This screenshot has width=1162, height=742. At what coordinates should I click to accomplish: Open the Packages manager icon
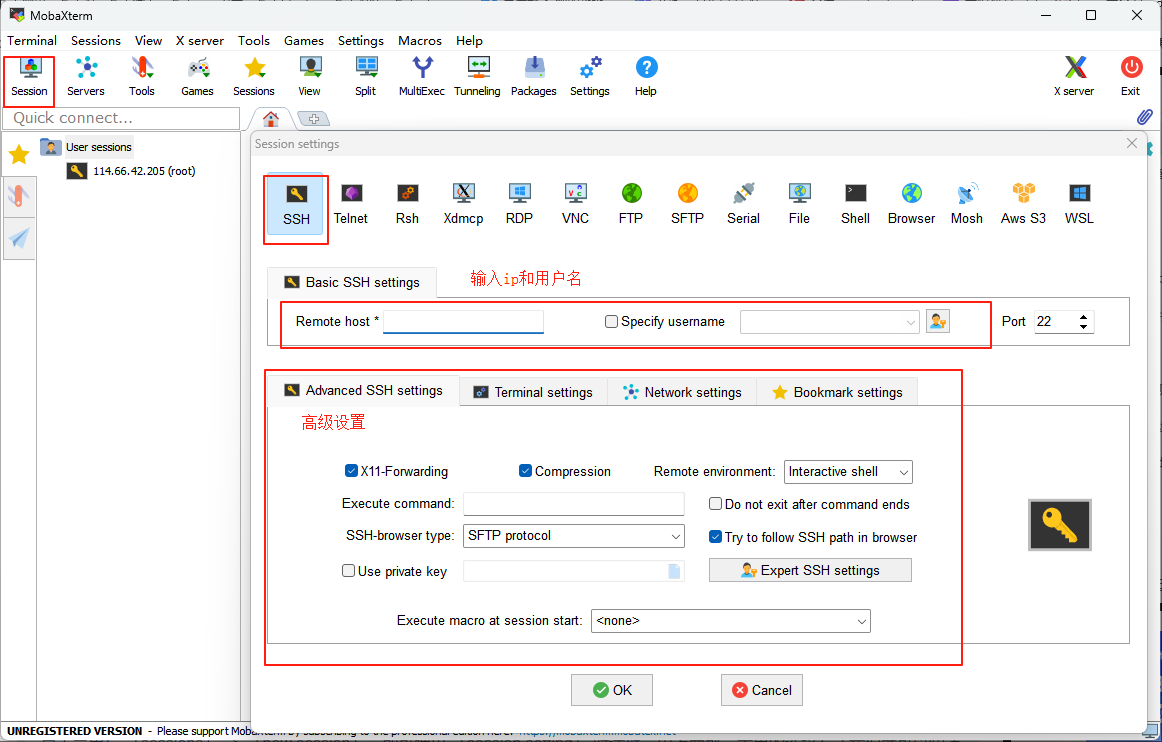pyautogui.click(x=533, y=76)
